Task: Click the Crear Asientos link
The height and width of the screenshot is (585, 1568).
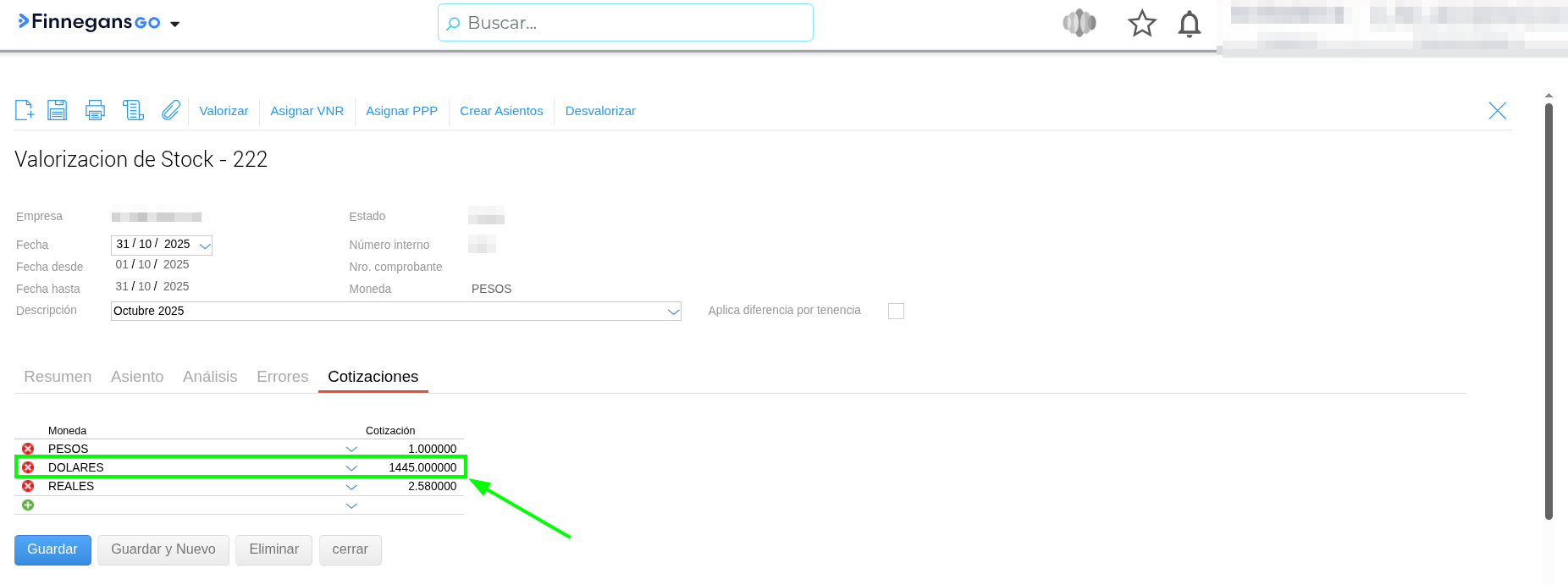Action: pyautogui.click(x=501, y=111)
